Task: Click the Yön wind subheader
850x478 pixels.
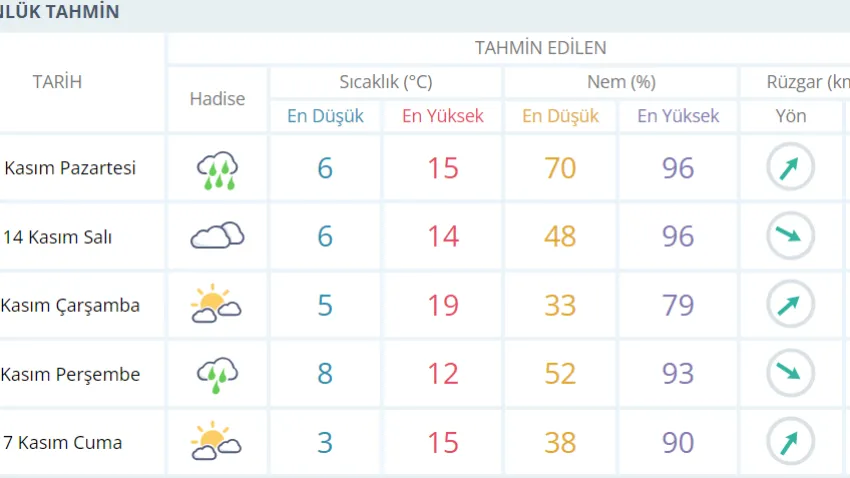Action: (x=791, y=116)
